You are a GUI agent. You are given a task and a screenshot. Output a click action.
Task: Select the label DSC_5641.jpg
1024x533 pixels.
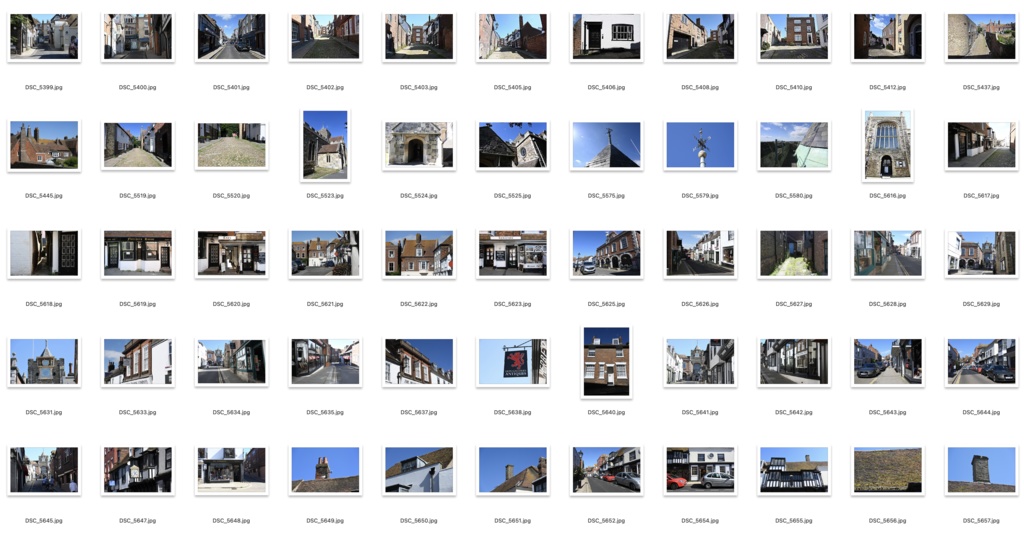tap(700, 412)
